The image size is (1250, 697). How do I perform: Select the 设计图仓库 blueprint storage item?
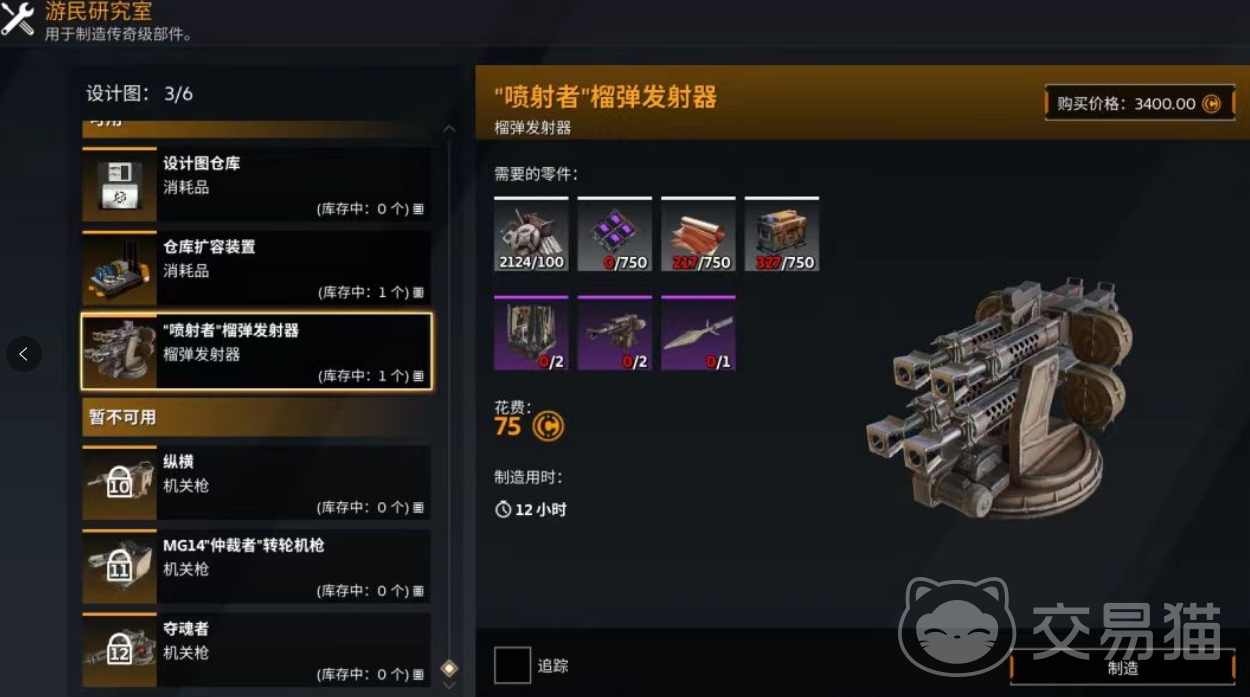coord(257,185)
